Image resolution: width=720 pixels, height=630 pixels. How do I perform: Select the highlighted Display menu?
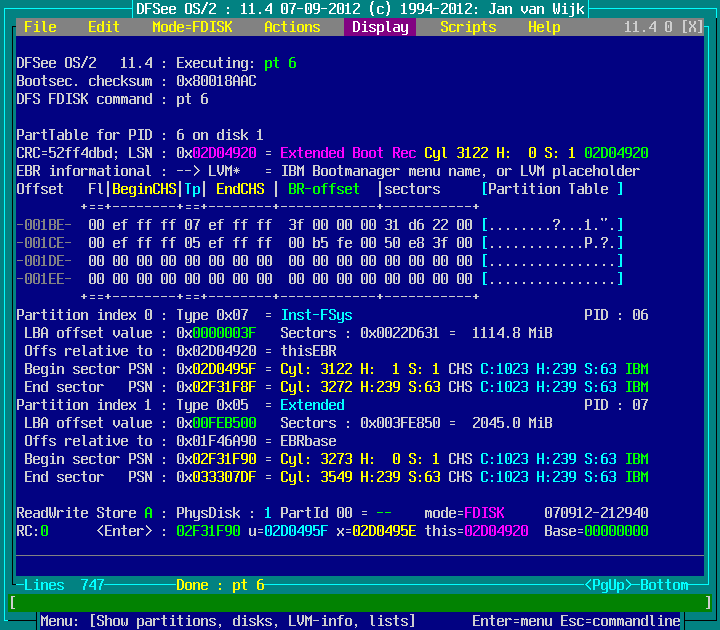click(380, 27)
